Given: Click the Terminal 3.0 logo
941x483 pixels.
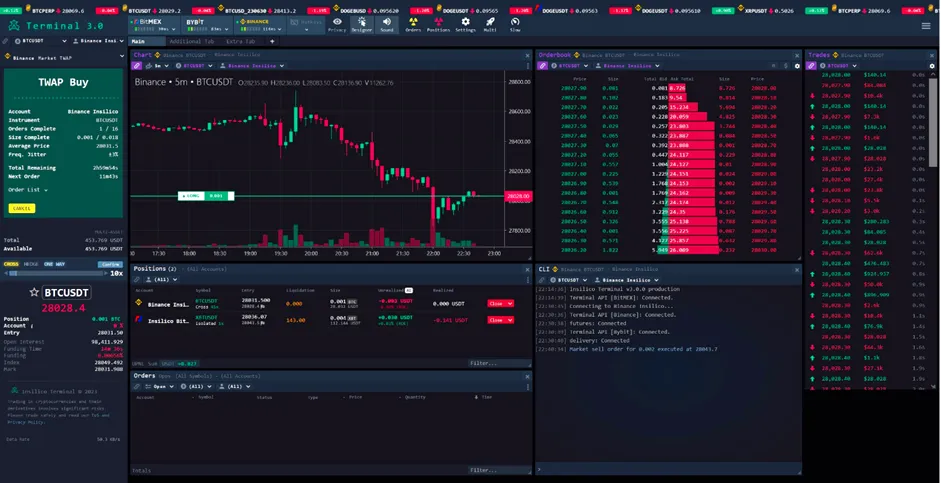Looking at the screenshot, I should point(56,25).
